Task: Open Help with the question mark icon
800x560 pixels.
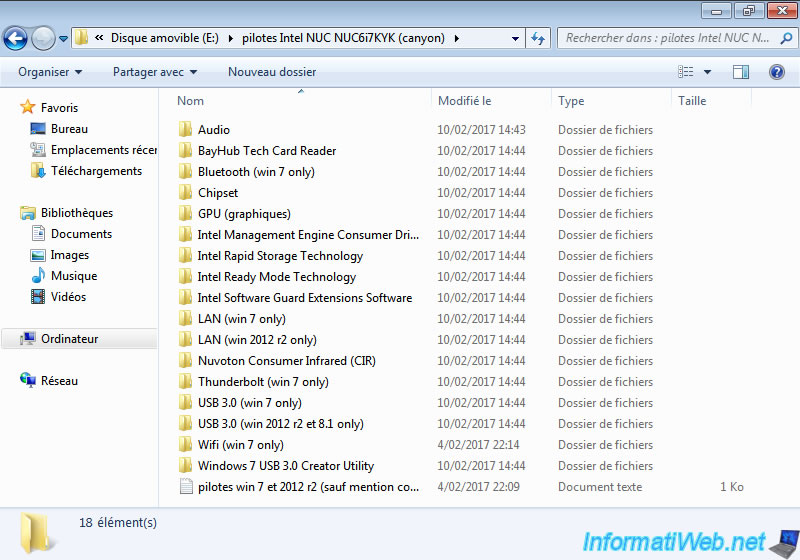Action: pyautogui.click(x=777, y=72)
